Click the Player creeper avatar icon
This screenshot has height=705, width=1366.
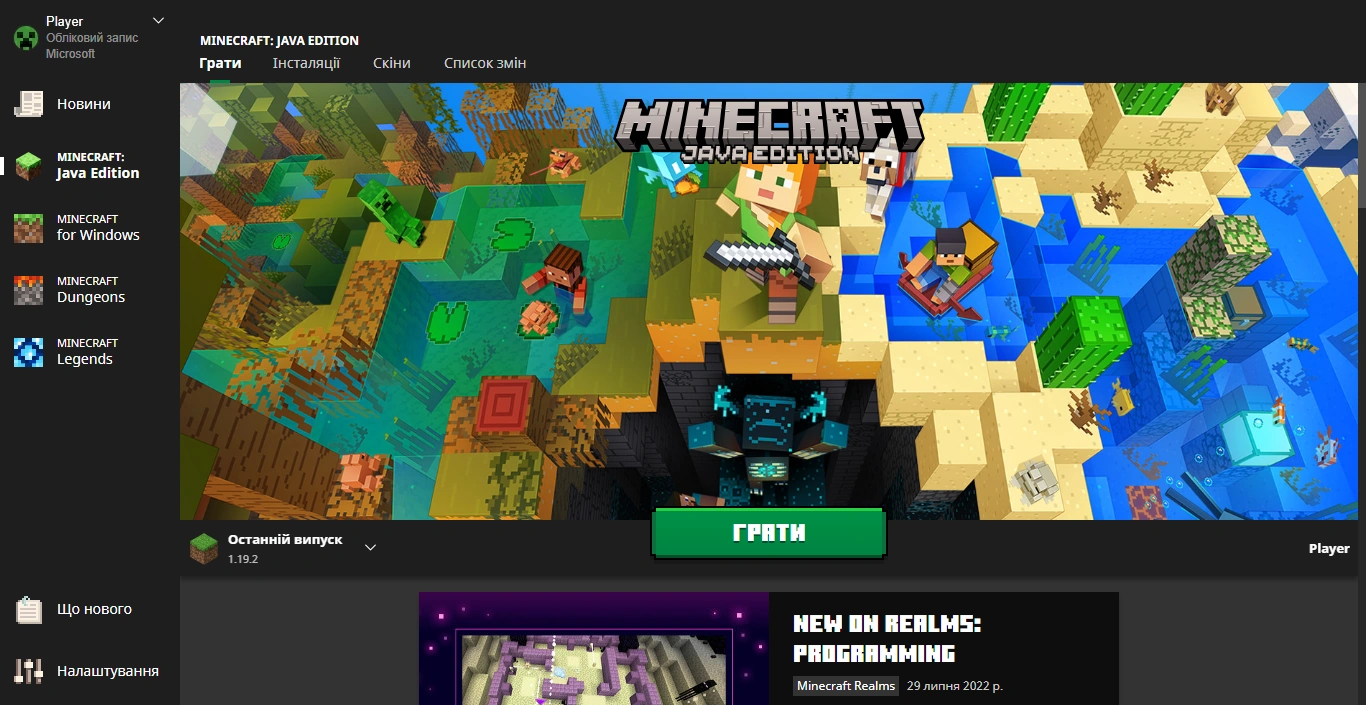[25, 38]
